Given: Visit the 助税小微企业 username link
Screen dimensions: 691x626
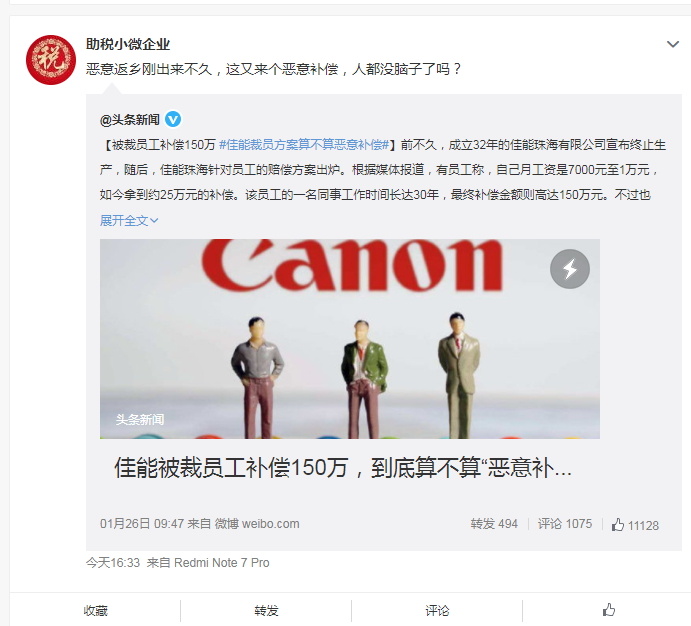Looking at the screenshot, I should point(128,44).
